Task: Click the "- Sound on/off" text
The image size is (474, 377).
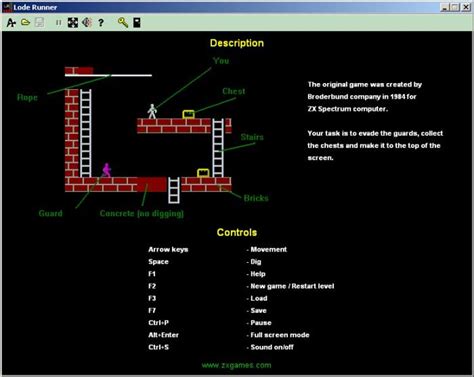Action: (x=270, y=347)
